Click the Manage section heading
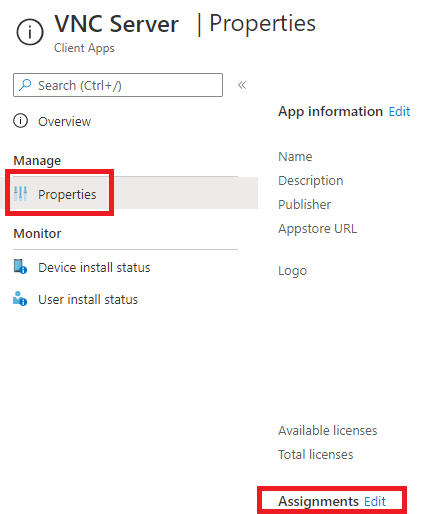Viewport: 433px width, 514px height. click(37, 161)
